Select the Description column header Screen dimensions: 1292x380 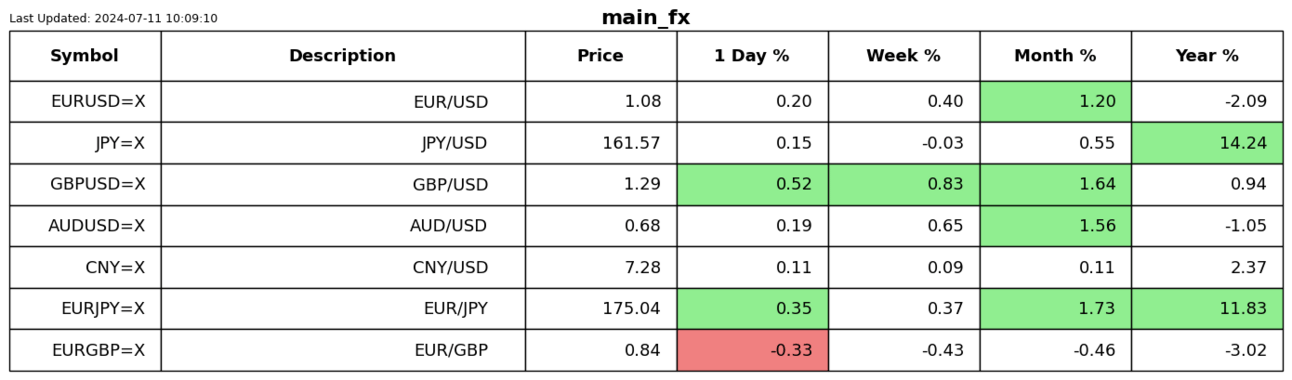tap(343, 56)
